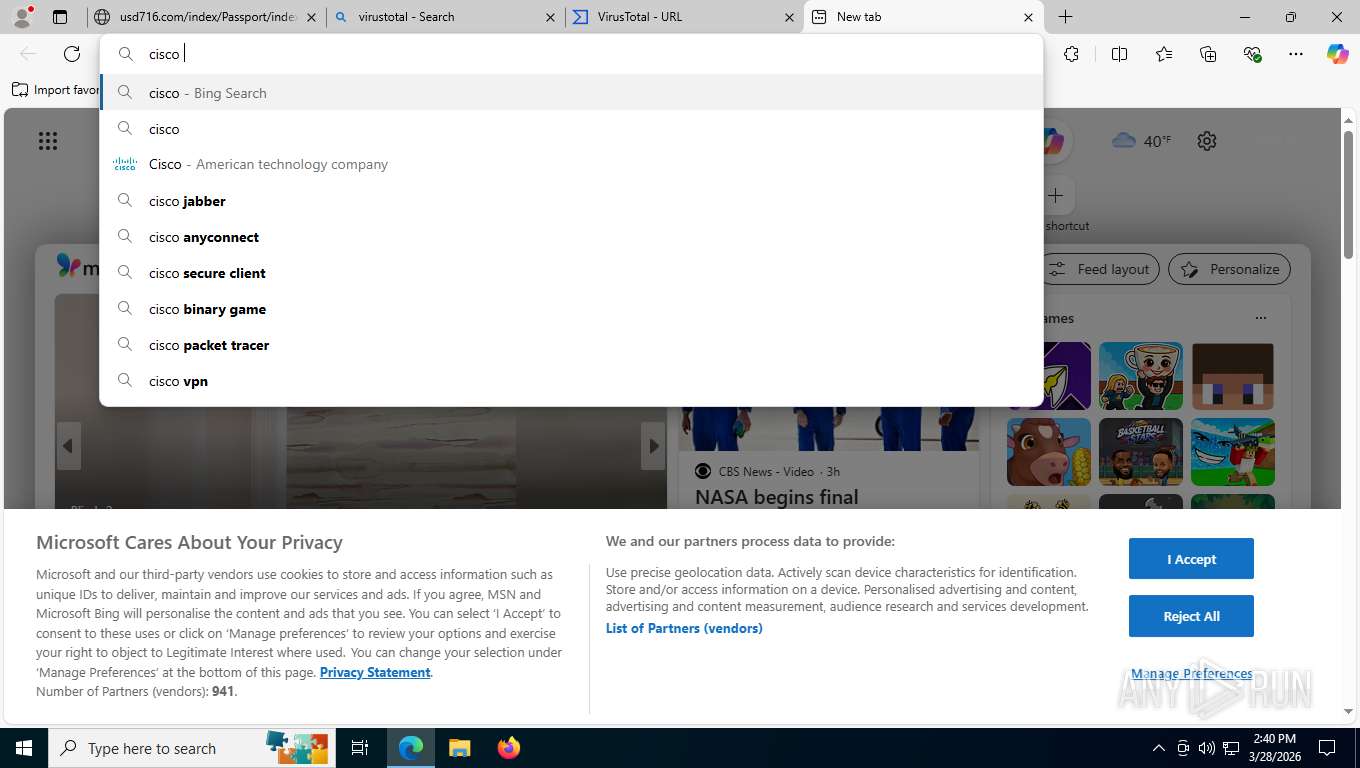Select the 'cisco vpn' suggestion
Image resolution: width=1360 pixels, height=768 pixels.
pyautogui.click(x=572, y=381)
